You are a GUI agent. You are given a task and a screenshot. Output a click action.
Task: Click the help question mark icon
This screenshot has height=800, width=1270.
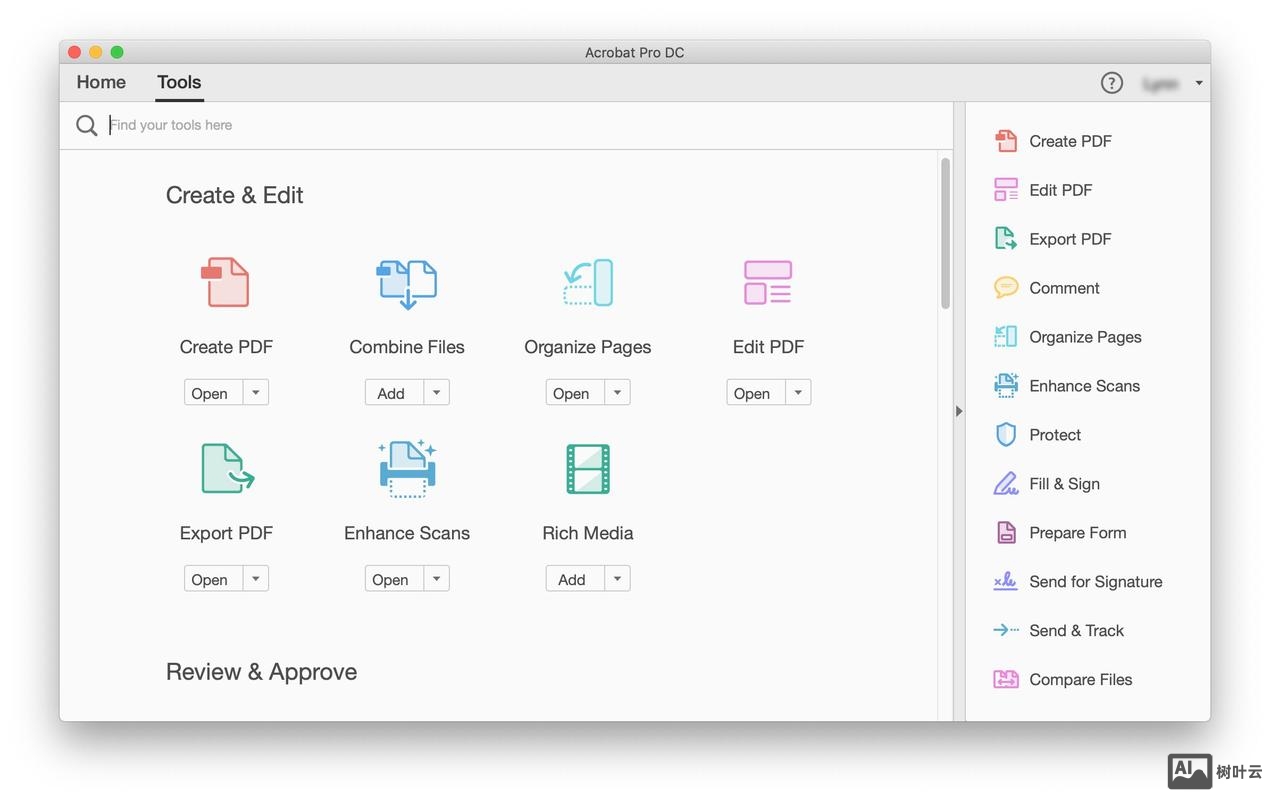pos(1111,83)
